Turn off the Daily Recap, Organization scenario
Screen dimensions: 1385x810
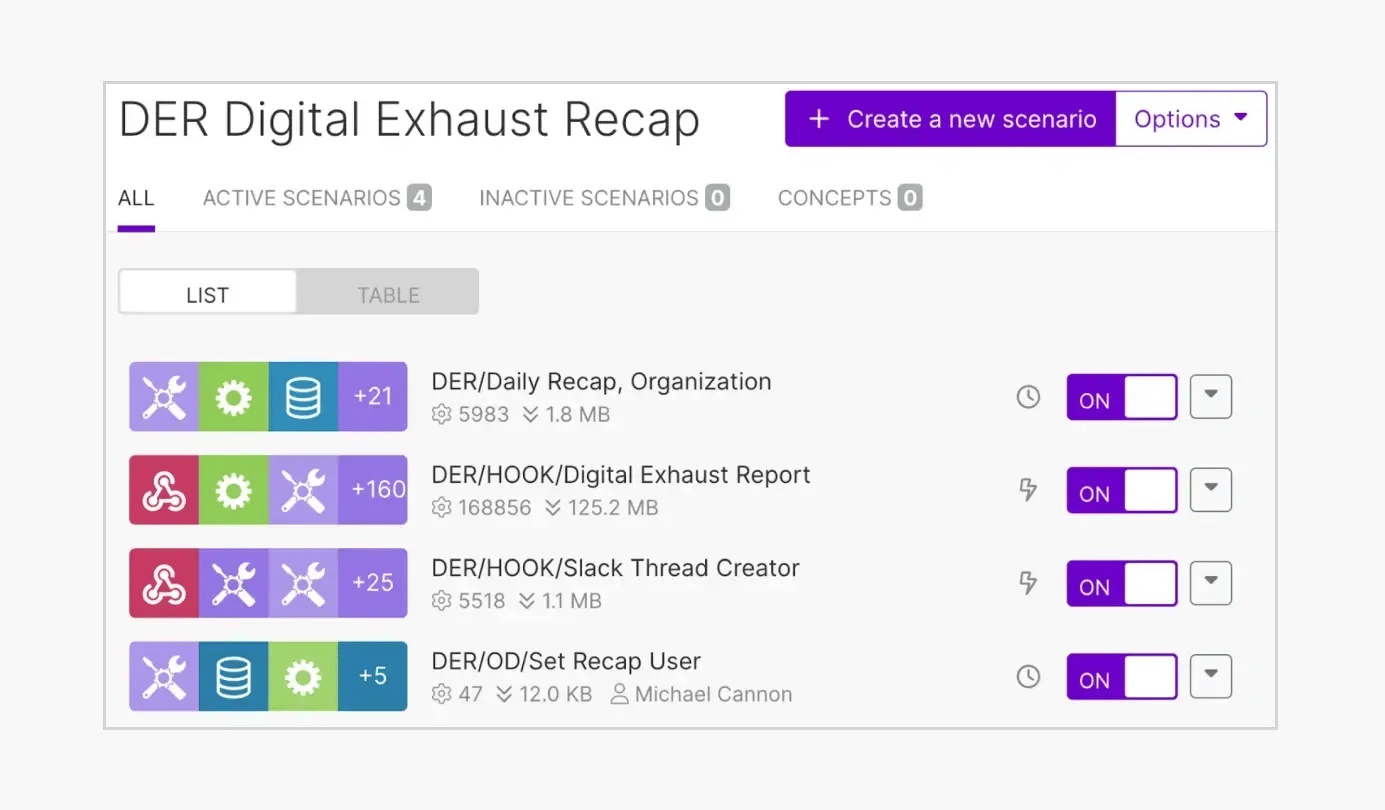click(1121, 397)
